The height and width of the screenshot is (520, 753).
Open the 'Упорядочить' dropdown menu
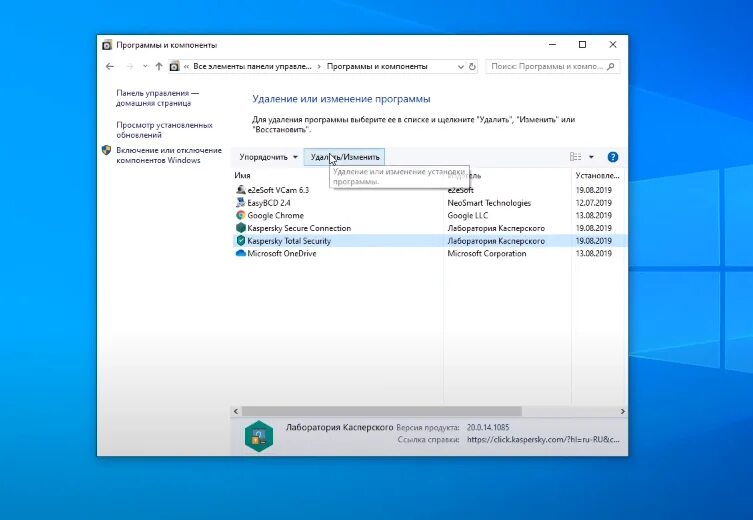tap(268, 157)
